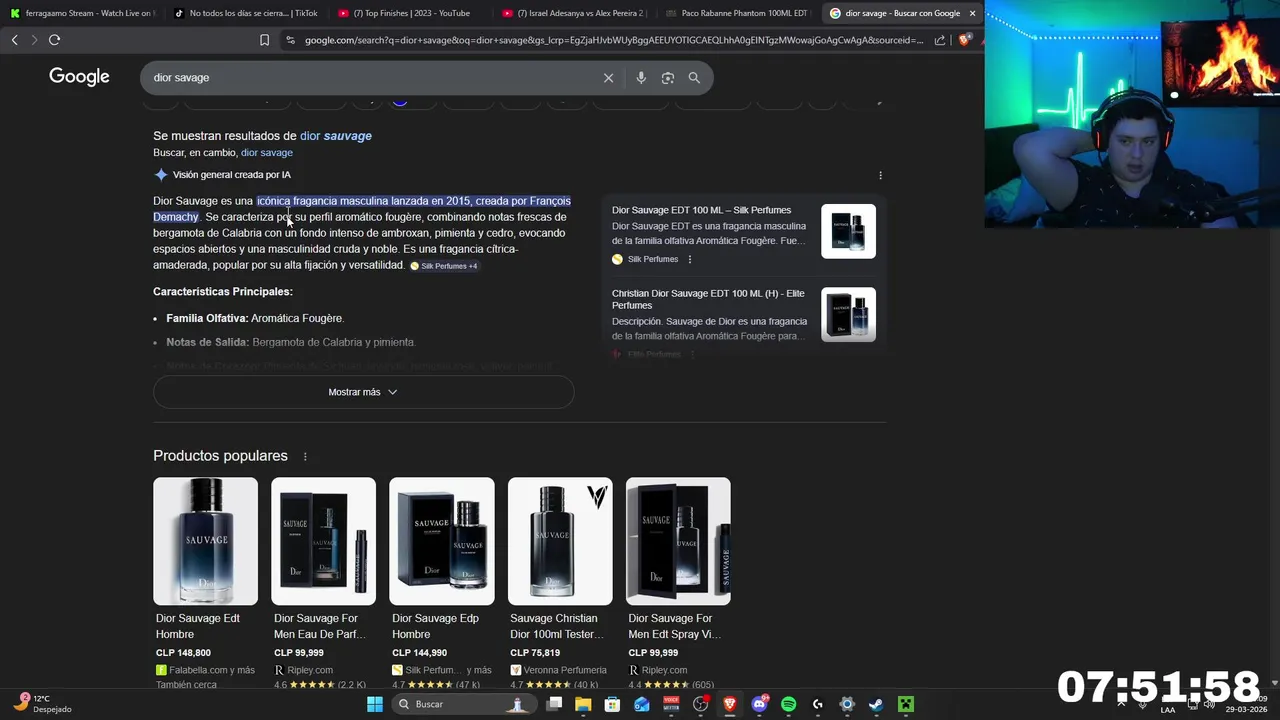This screenshot has width=1280, height=720.
Task: Open Windows Start menu
Action: (x=375, y=704)
